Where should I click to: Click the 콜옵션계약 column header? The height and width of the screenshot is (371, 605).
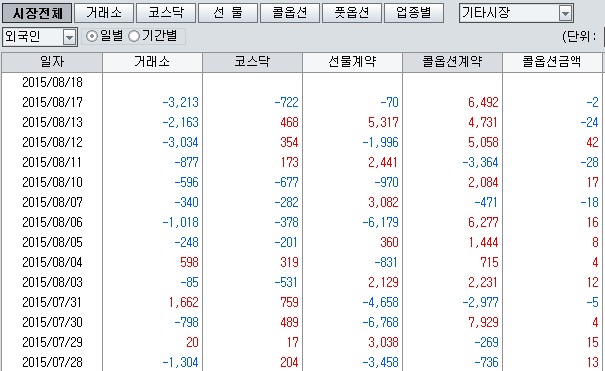[x=452, y=62]
